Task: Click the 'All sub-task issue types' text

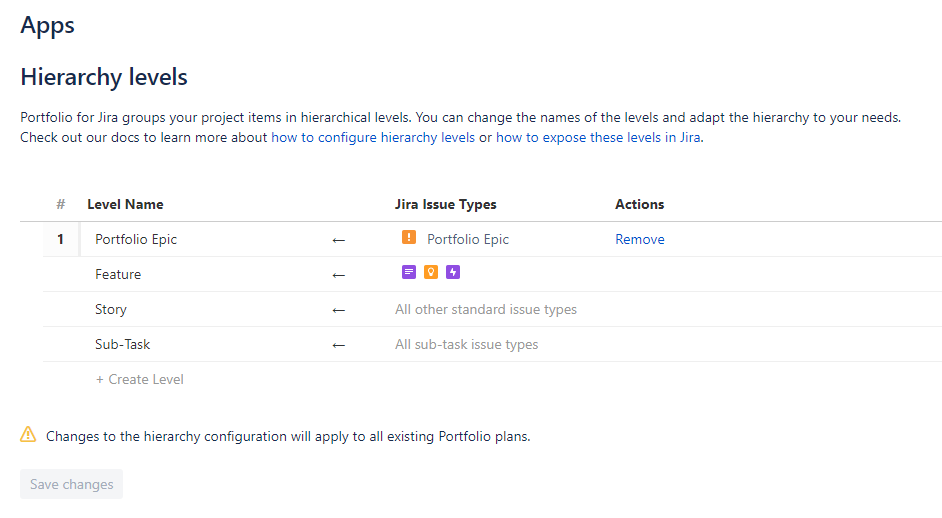Action: coord(466,344)
